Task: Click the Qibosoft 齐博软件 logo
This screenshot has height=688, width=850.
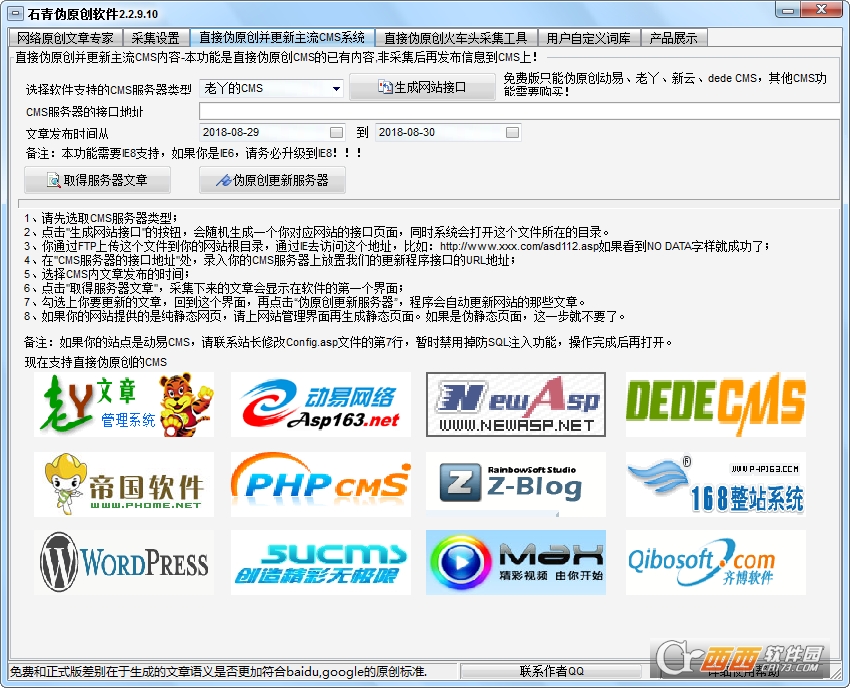Action: pyautogui.click(x=715, y=563)
